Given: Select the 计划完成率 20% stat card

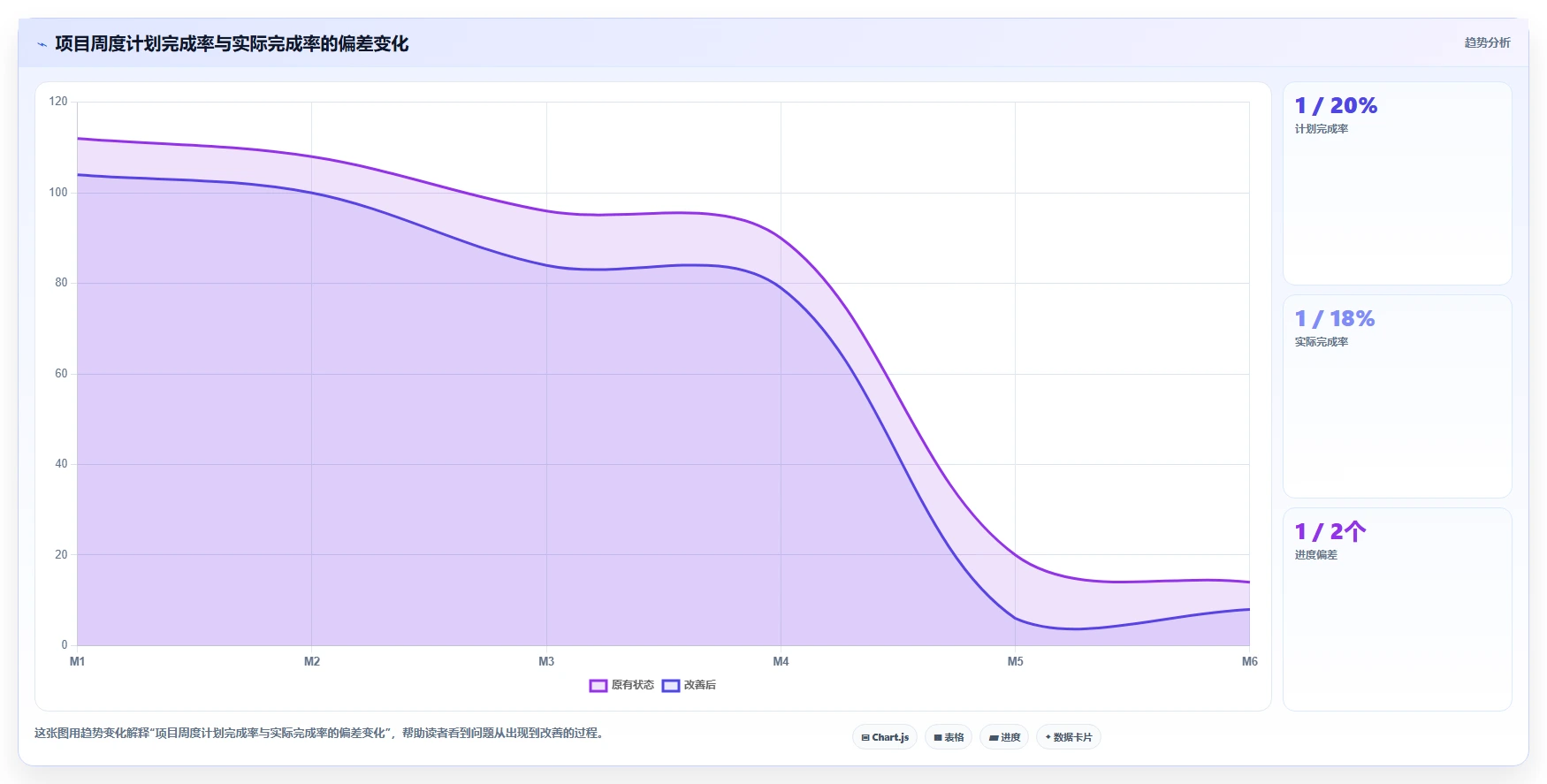Looking at the screenshot, I should (x=1397, y=184).
